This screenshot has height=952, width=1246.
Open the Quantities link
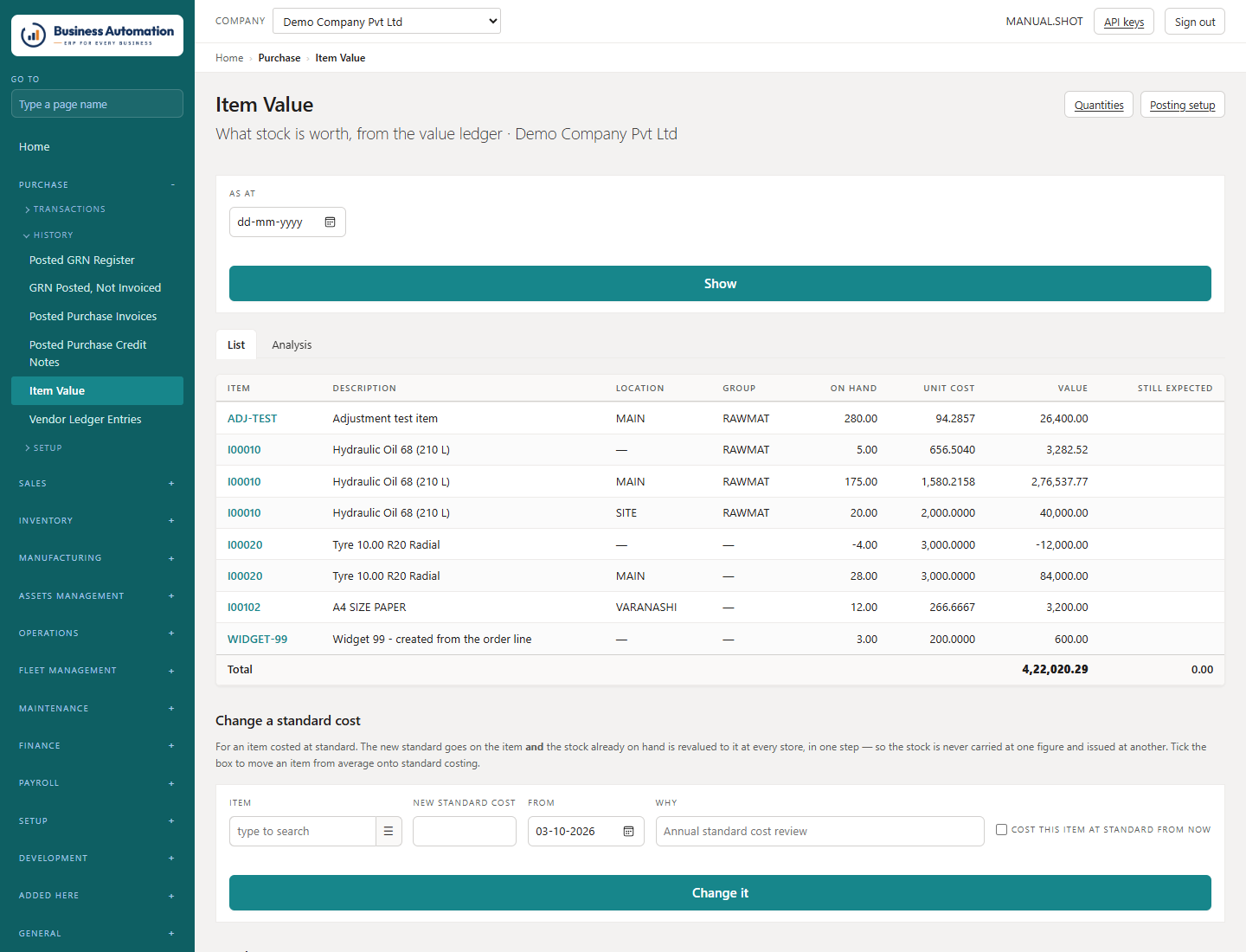tap(1099, 105)
